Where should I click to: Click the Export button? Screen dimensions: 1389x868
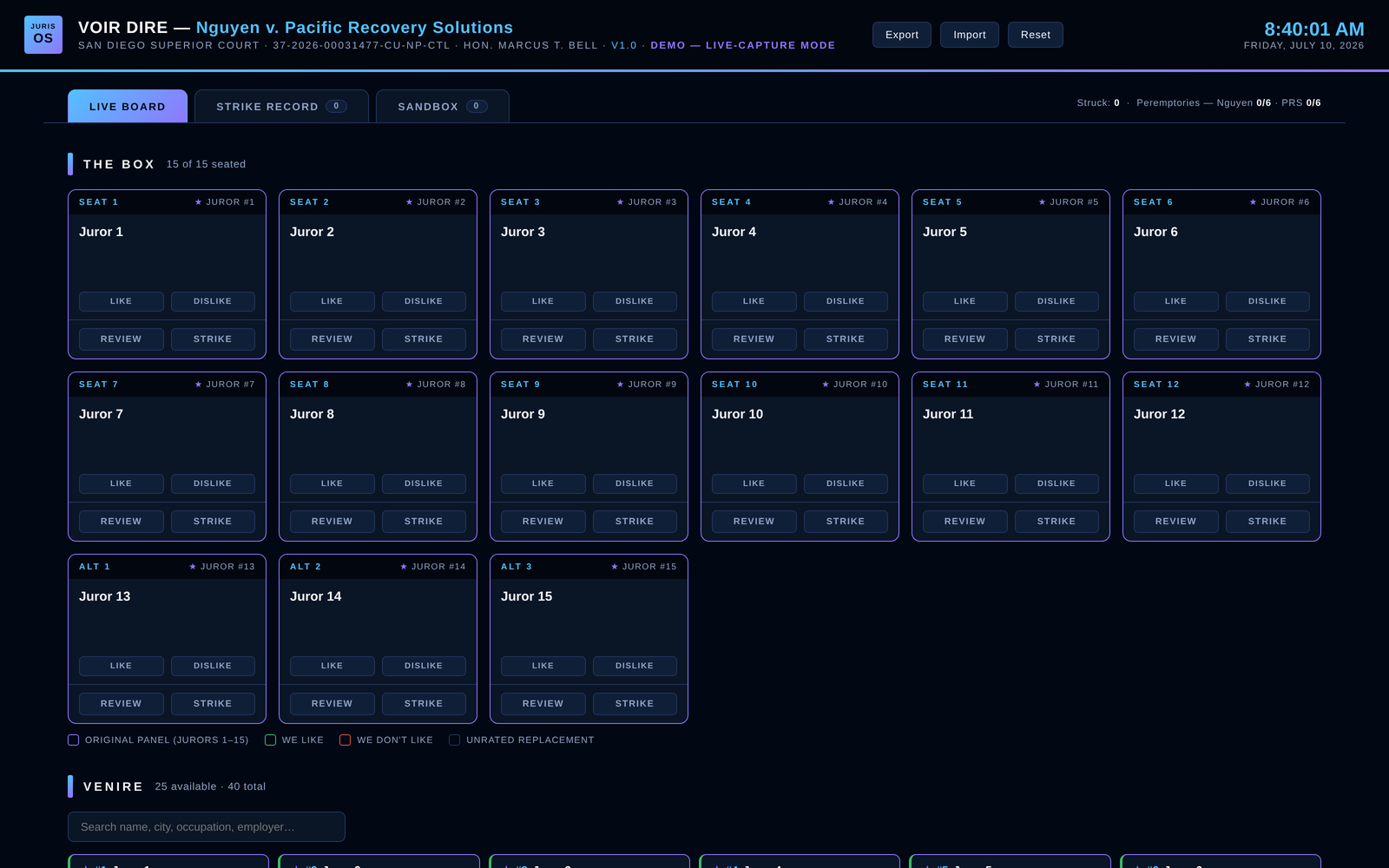click(x=902, y=35)
